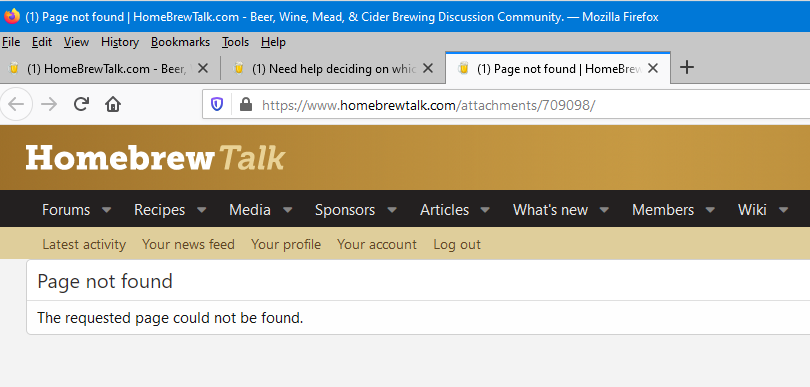The width and height of the screenshot is (810, 387).
Task: Expand the Wiki dropdown arrow
Action: (784, 210)
